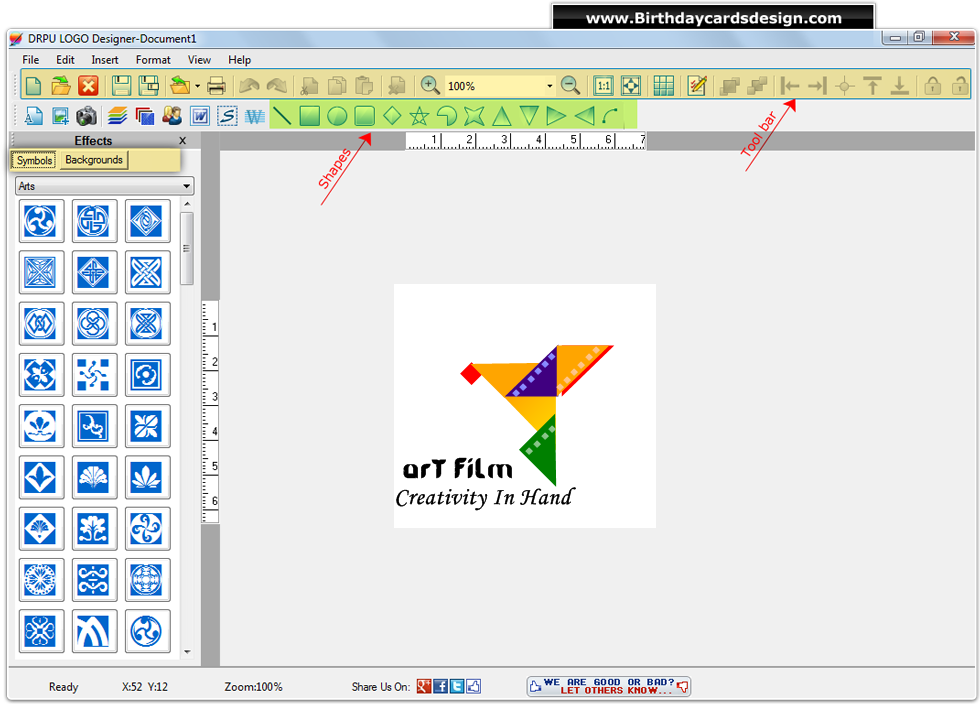
Task: Click the Paste clipboard icon
Action: 364,85
